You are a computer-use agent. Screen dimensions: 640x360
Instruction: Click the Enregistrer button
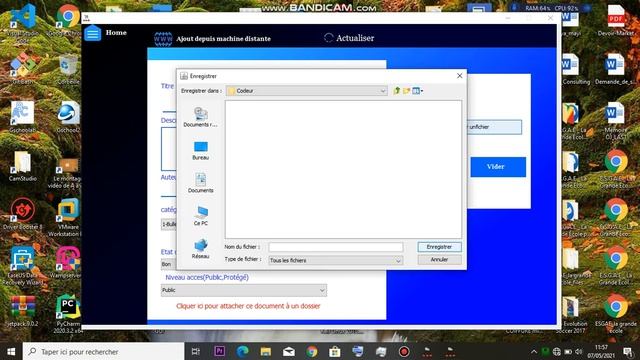439,247
